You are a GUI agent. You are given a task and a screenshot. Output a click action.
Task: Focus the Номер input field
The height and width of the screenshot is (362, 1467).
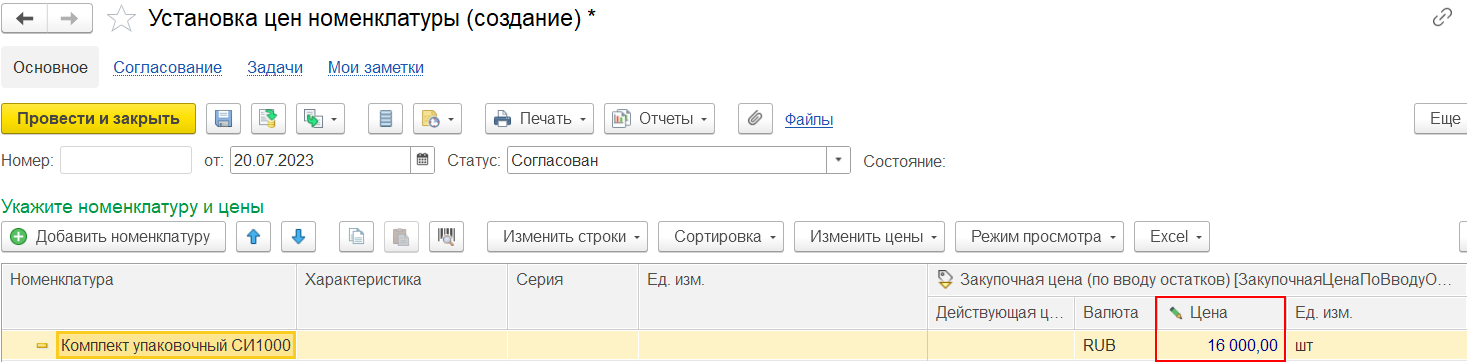pyautogui.click(x=126, y=160)
